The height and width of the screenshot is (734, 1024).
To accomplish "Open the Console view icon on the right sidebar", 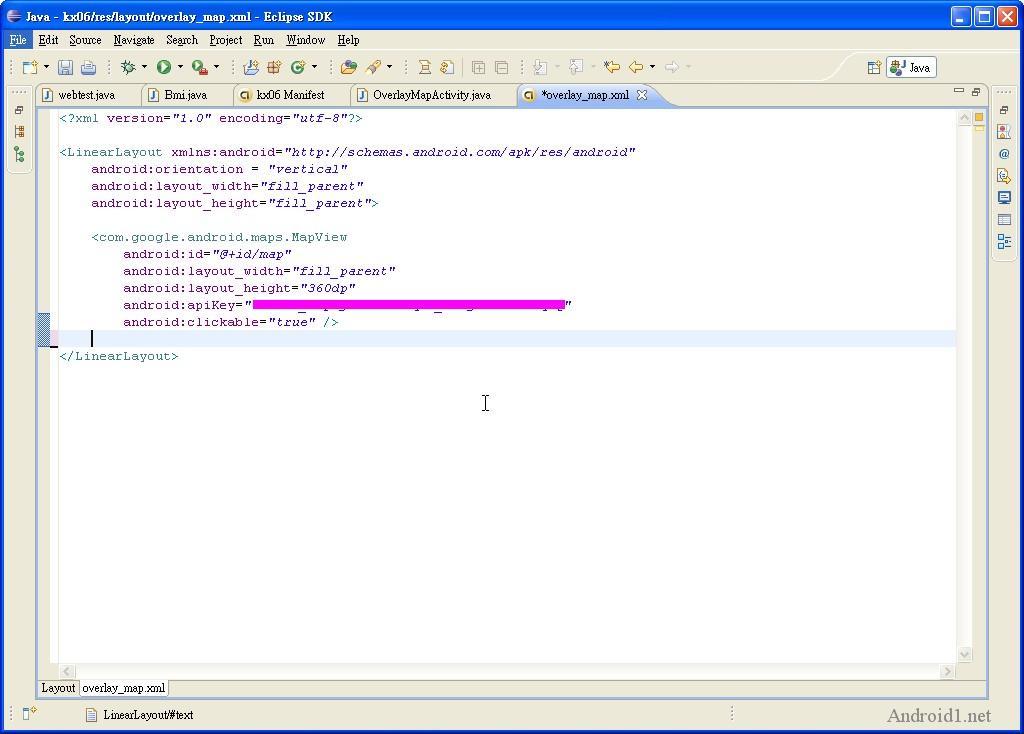I will click(1004, 198).
